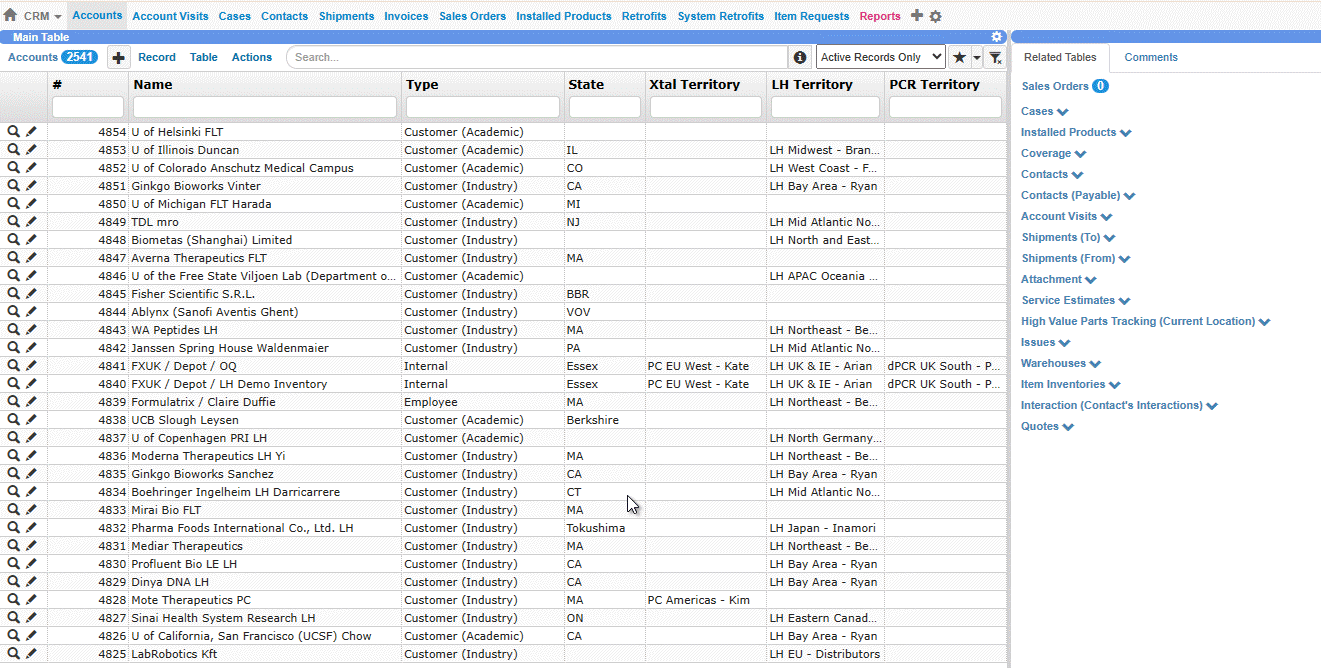The height and width of the screenshot is (668, 1321).
Task: Expand Warehouses related table
Action: tap(1095, 364)
